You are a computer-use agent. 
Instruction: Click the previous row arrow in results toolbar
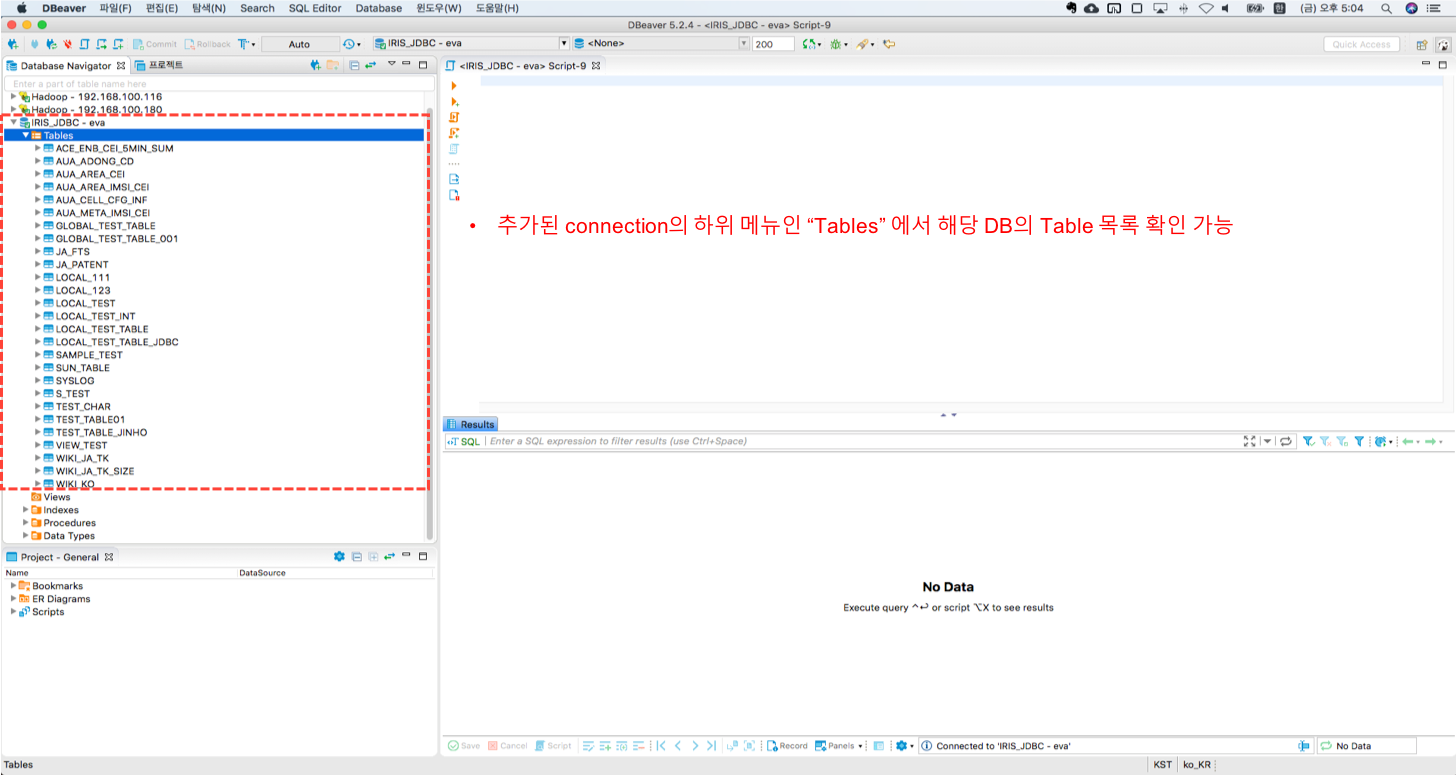click(678, 746)
